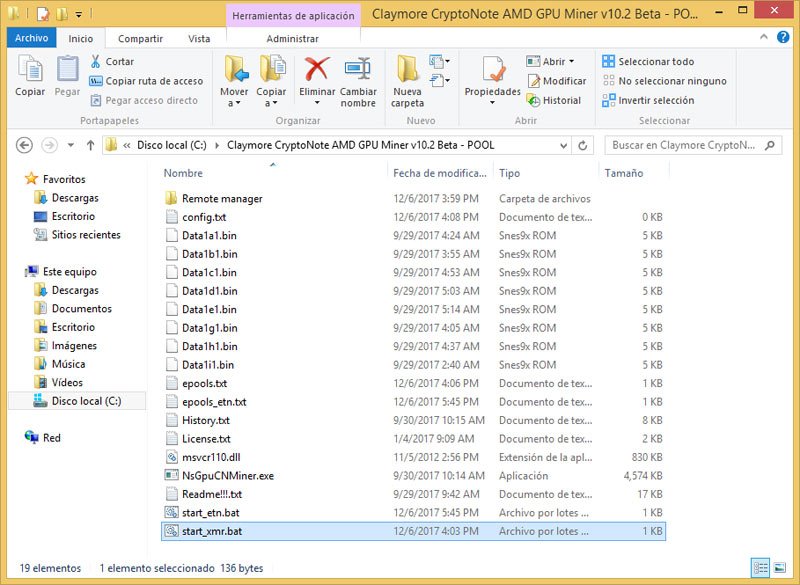
Task: Click the Herramientas de aplicación tab header
Action: tap(293, 15)
